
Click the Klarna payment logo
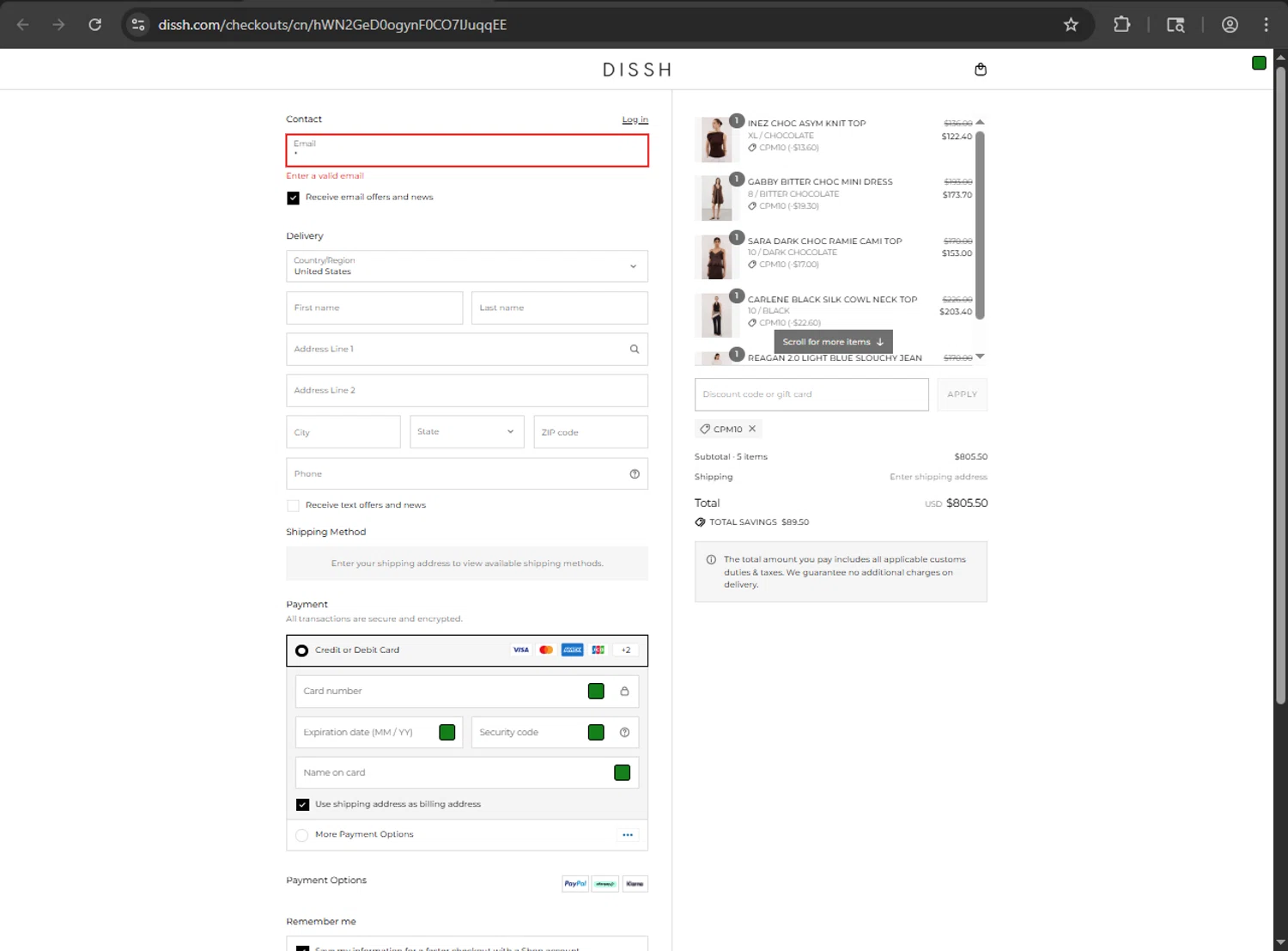635,883
